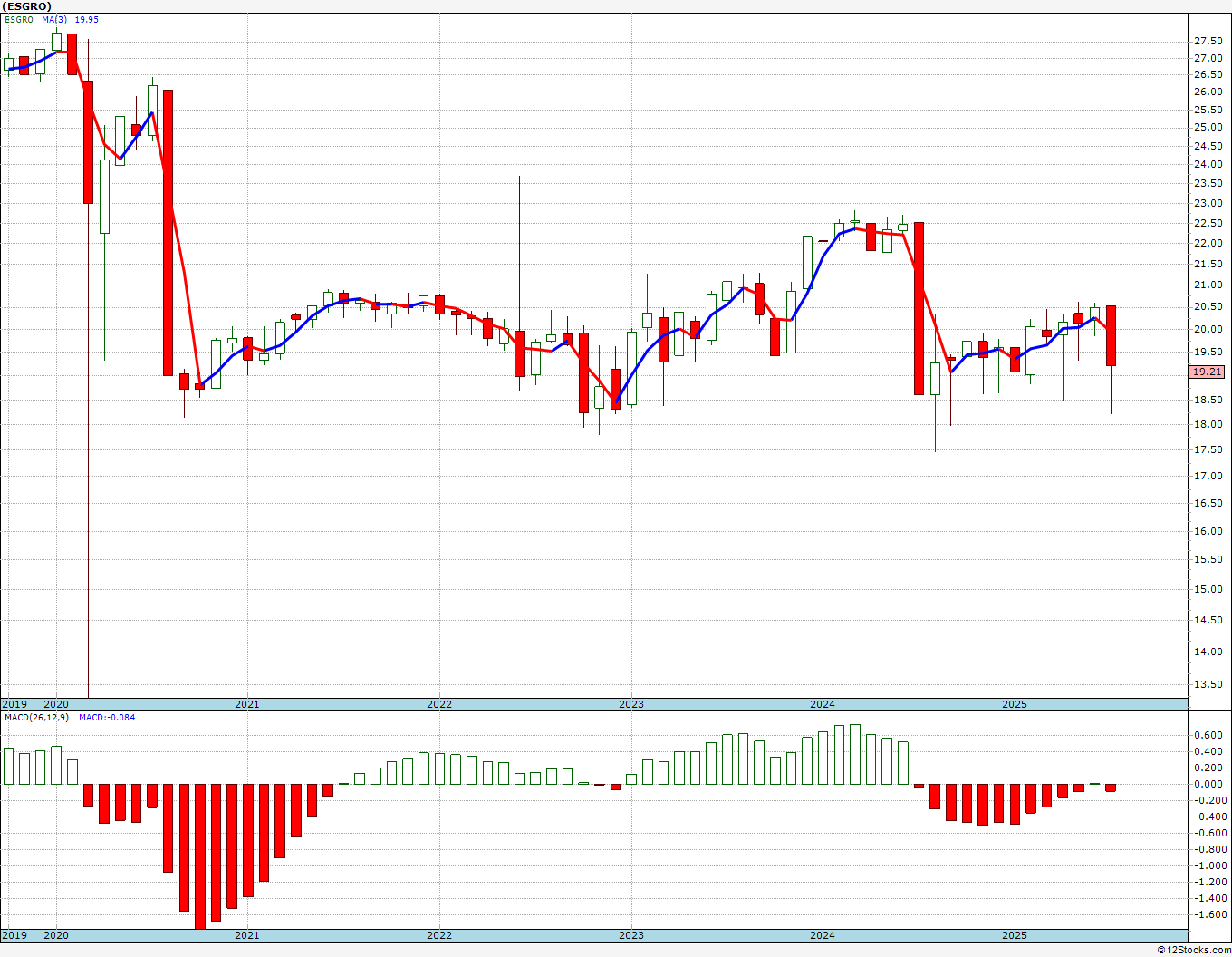Image resolution: width=1232 pixels, height=957 pixels.
Task: Click 2024 on the price chart time axis
Action: (823, 704)
